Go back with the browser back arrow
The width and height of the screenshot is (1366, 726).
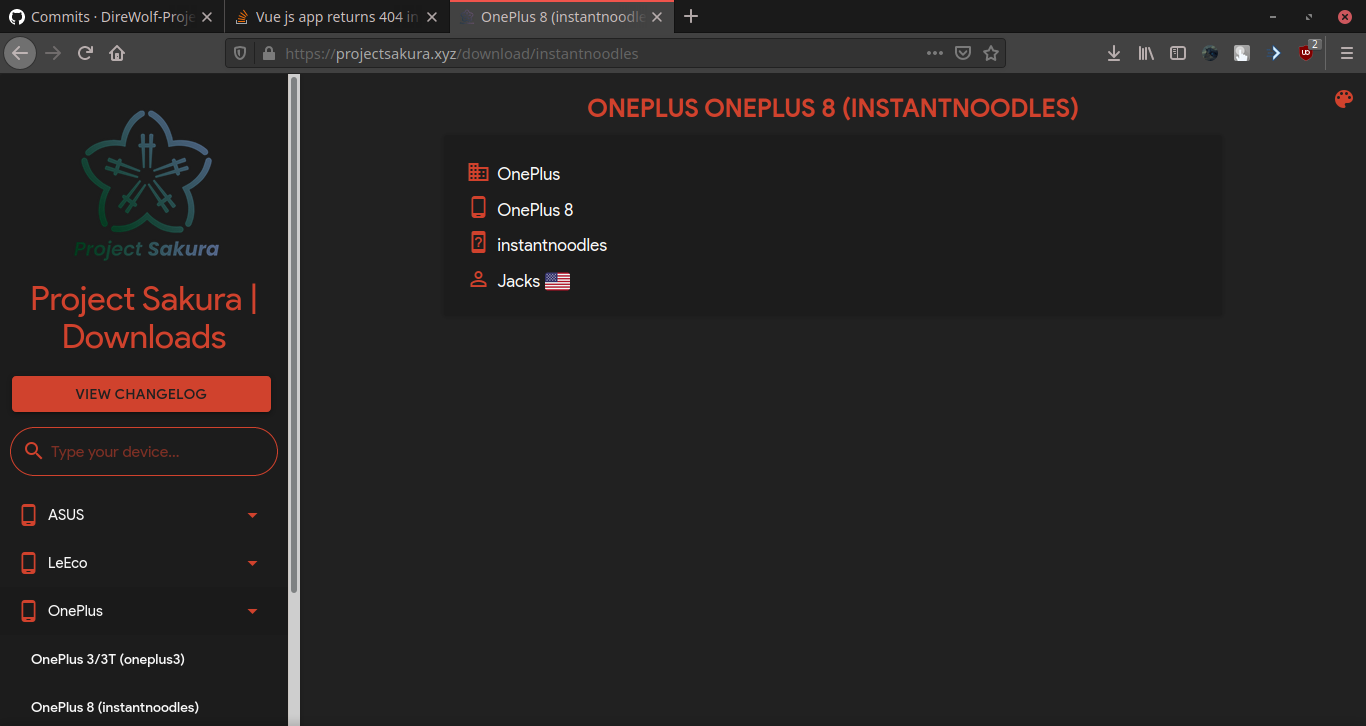(20, 53)
